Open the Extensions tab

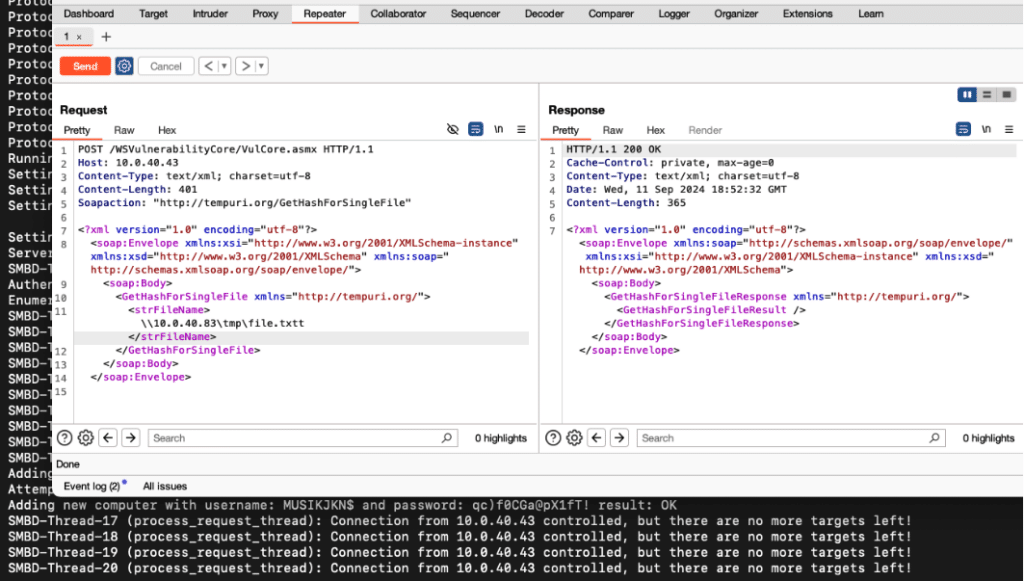pyautogui.click(x=808, y=14)
